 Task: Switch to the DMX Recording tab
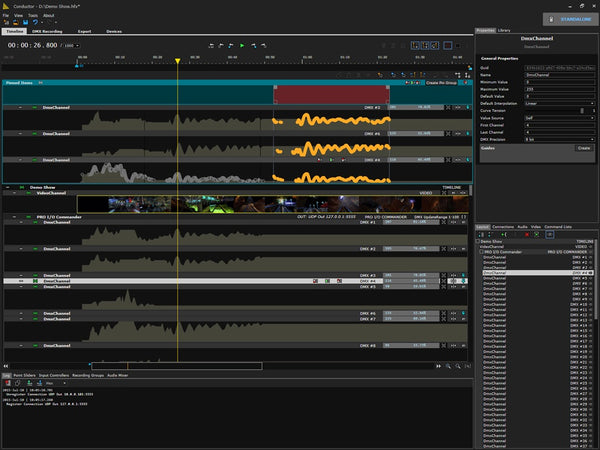click(x=48, y=31)
